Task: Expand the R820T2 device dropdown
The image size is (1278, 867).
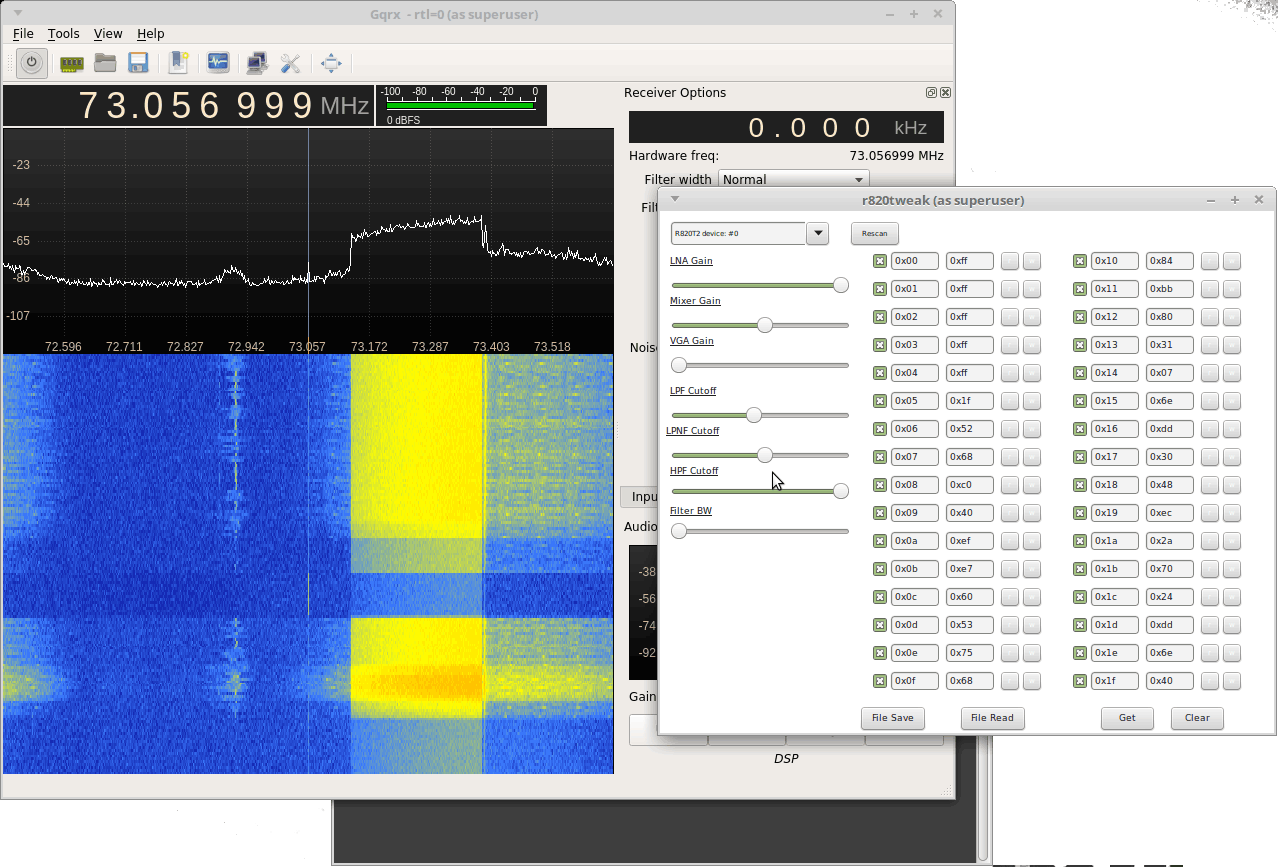Action: pyautogui.click(x=817, y=233)
